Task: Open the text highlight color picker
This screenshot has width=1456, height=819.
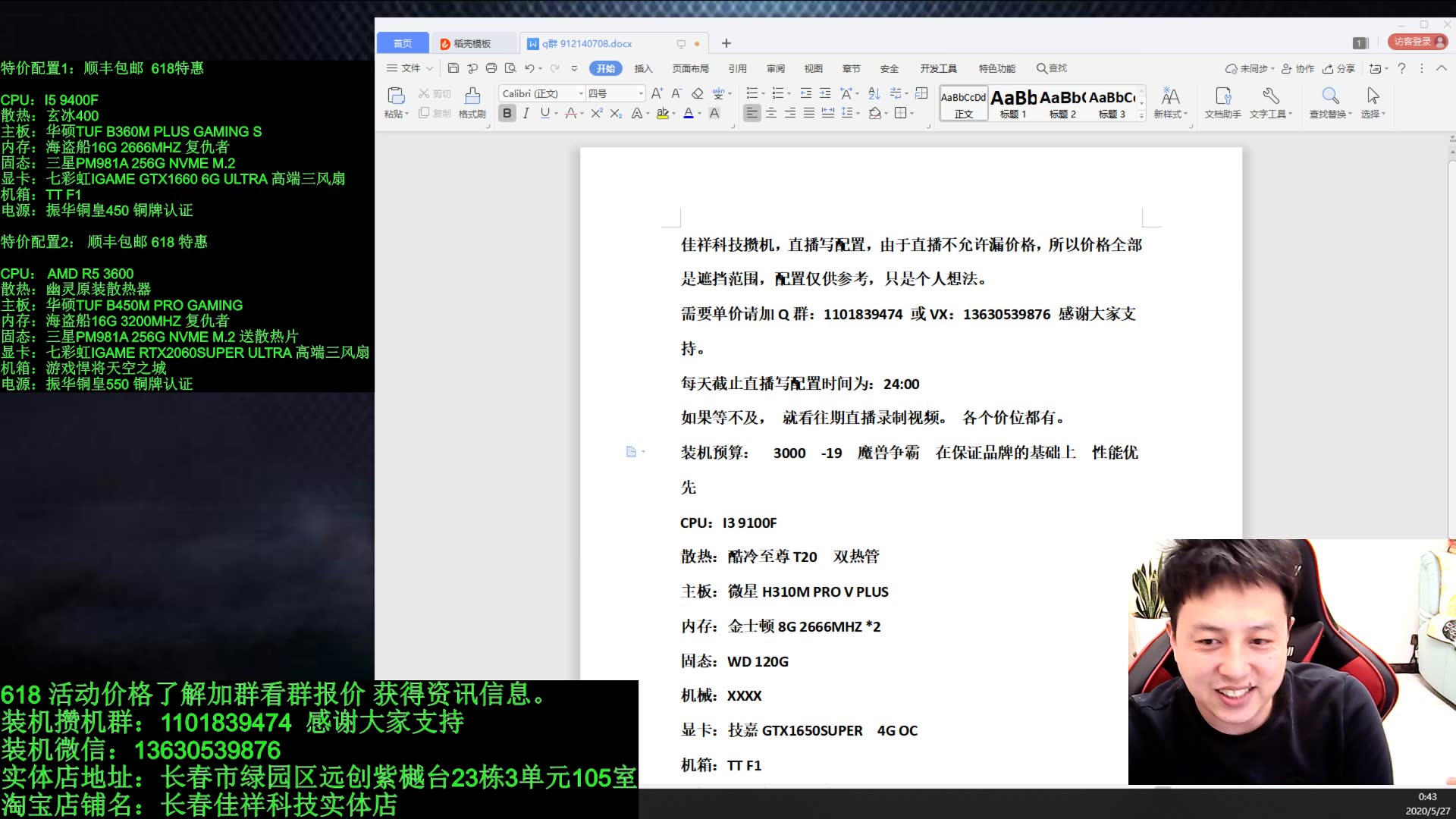Action: pos(674,113)
